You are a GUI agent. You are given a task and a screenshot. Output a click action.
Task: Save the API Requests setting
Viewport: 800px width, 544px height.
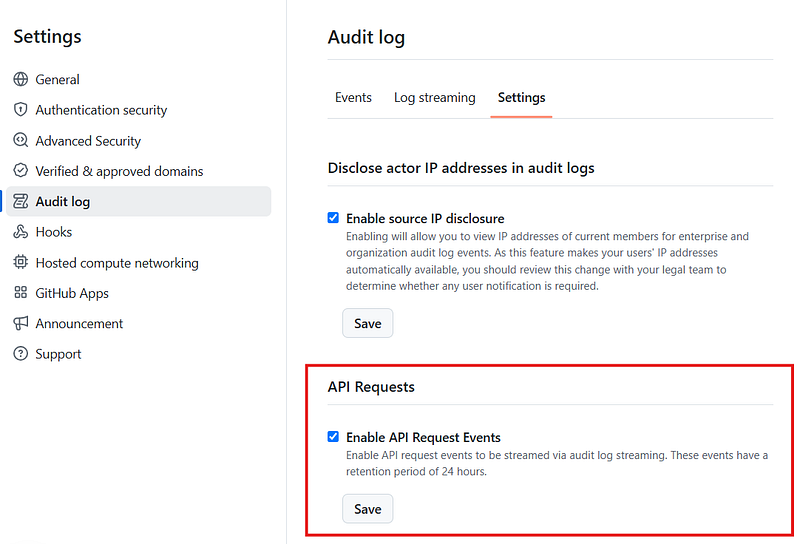[368, 509]
